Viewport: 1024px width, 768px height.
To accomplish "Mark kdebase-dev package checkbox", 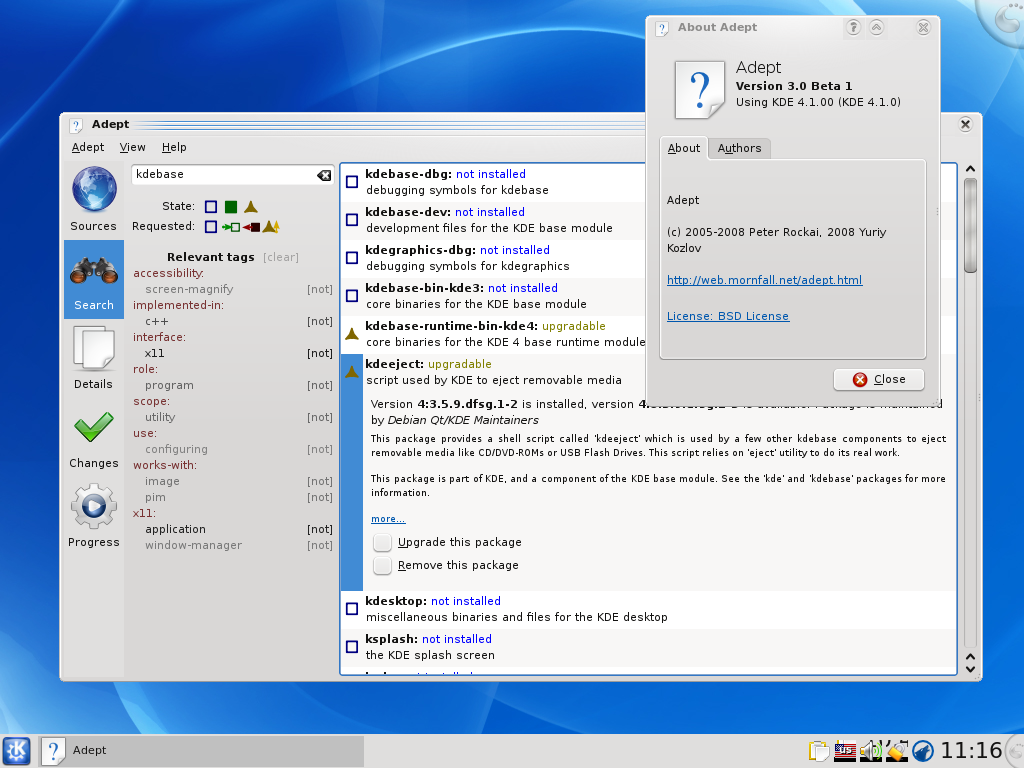I will click(352, 220).
